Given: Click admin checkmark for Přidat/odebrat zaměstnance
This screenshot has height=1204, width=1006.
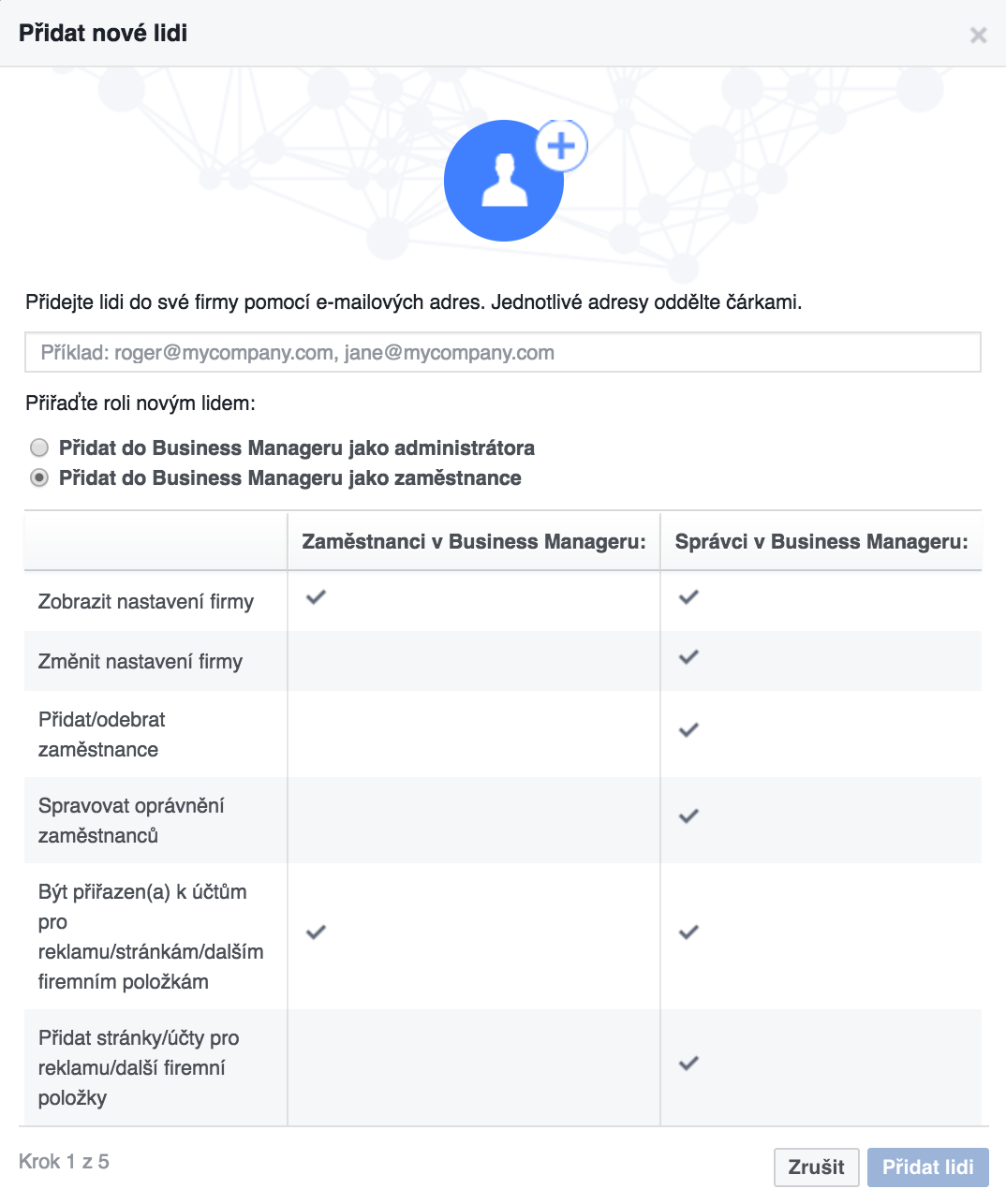Looking at the screenshot, I should click(x=689, y=729).
